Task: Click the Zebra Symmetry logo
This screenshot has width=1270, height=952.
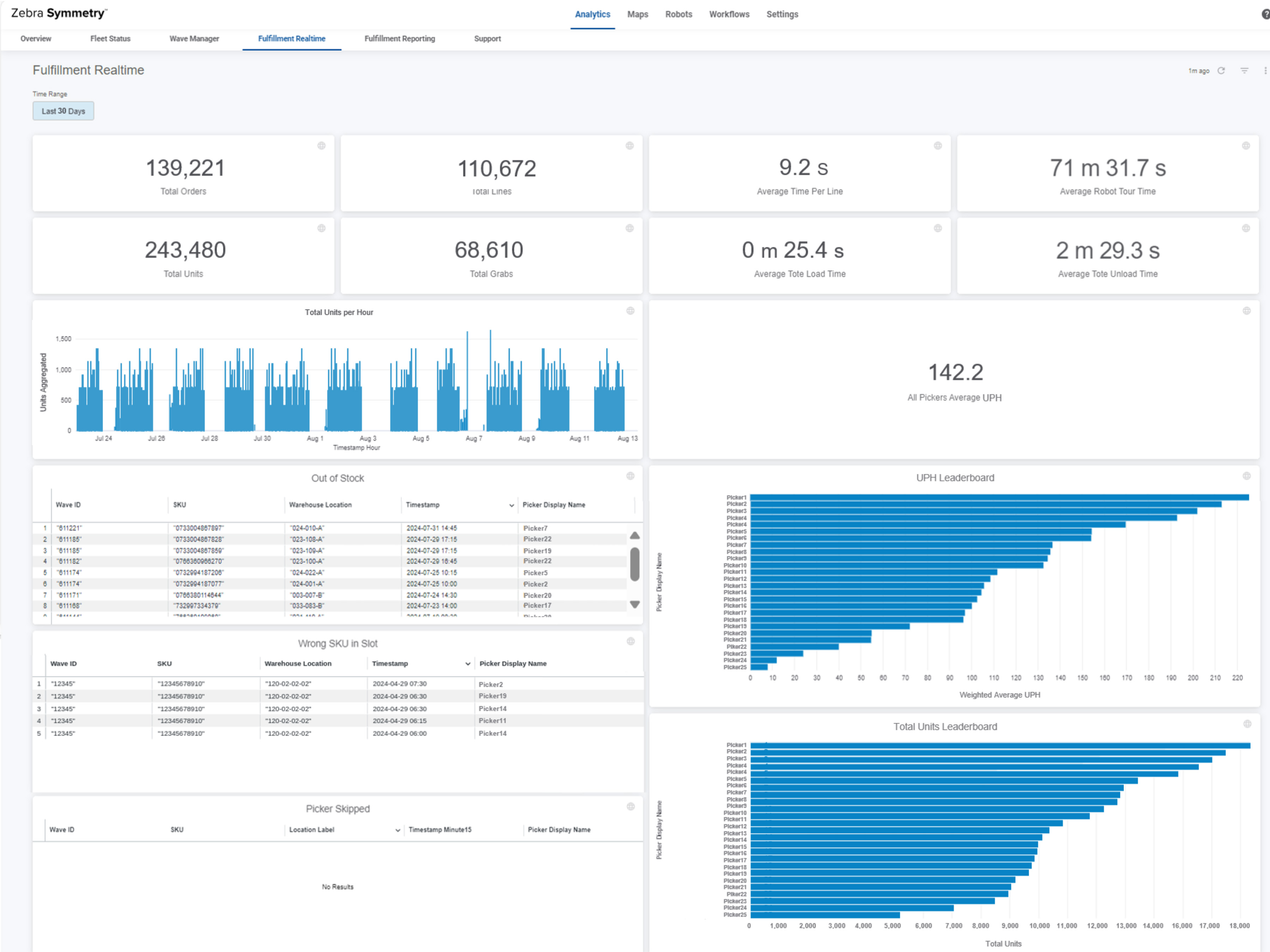Action: [x=59, y=13]
